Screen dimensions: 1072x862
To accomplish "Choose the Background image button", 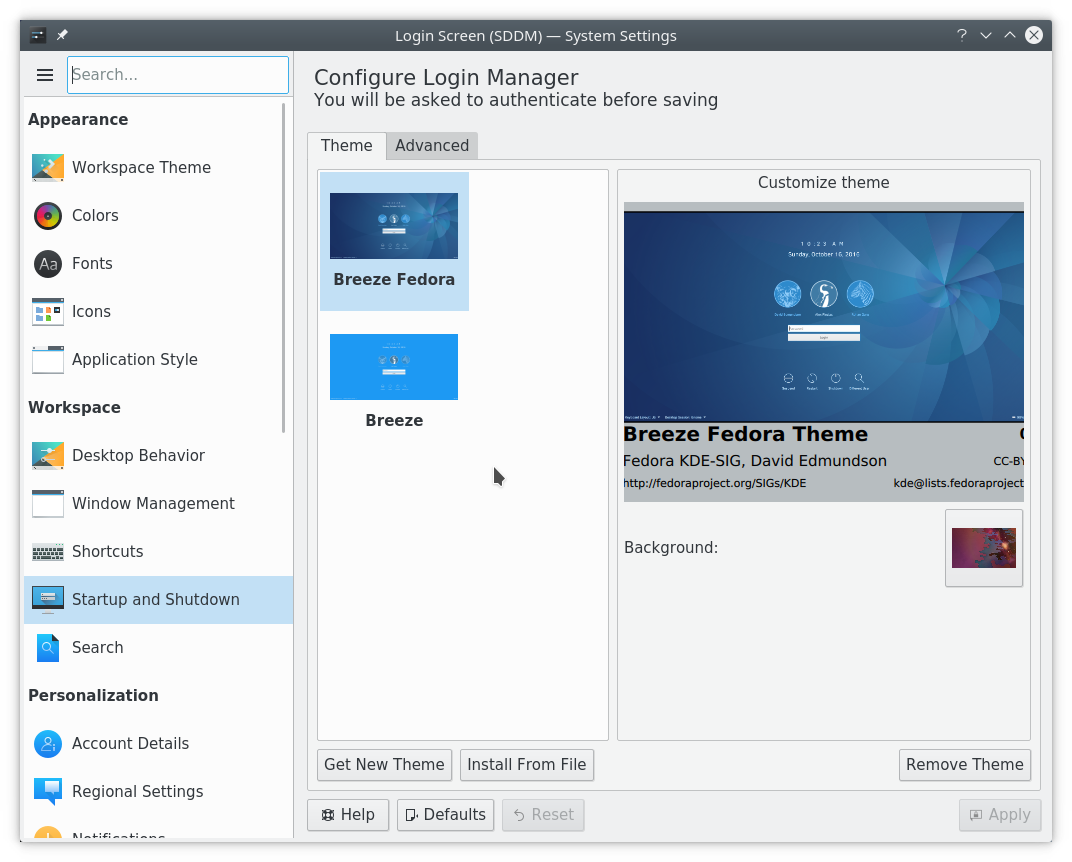I will coord(984,548).
